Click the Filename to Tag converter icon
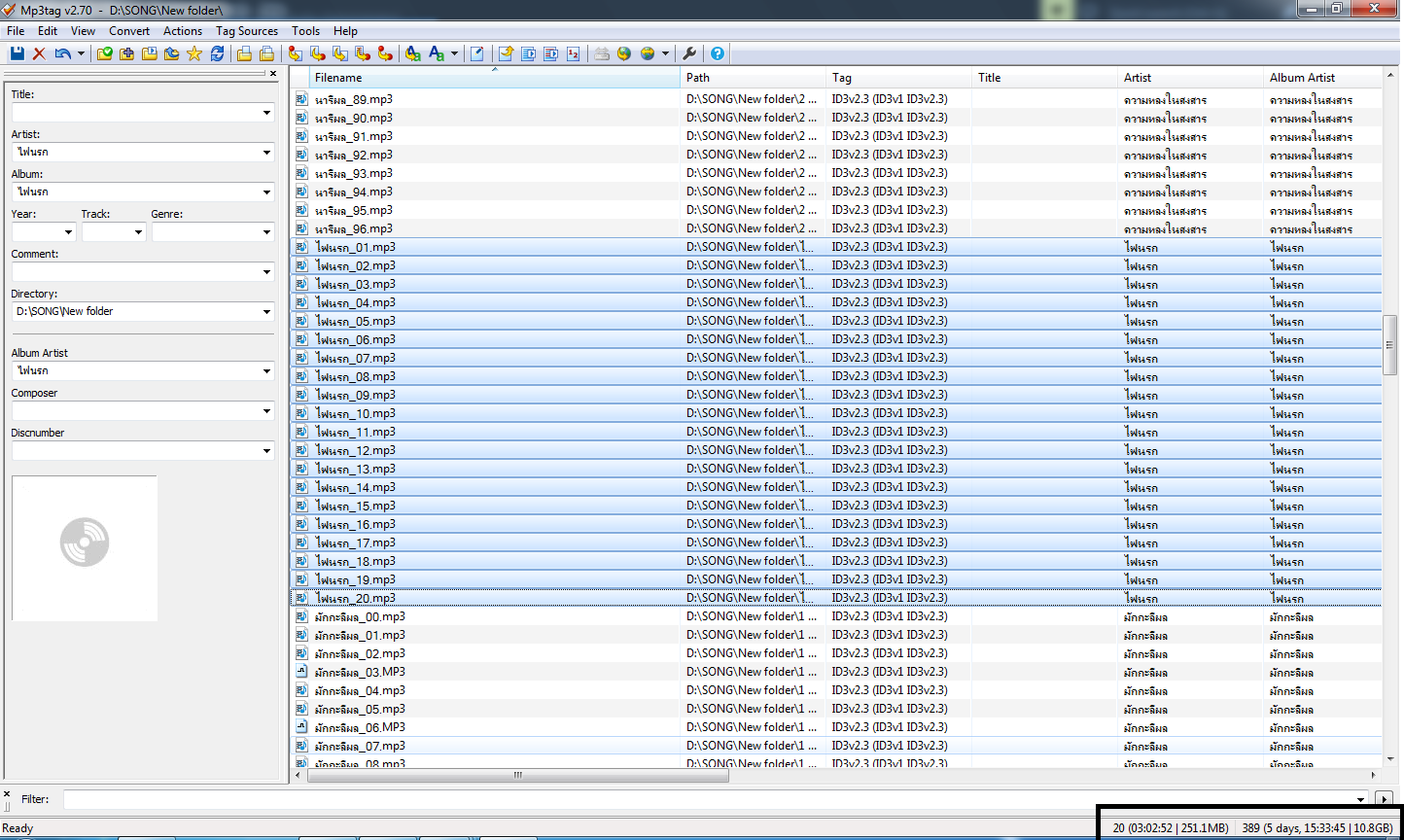Image resolution: width=1404 pixels, height=840 pixels. [x=317, y=53]
